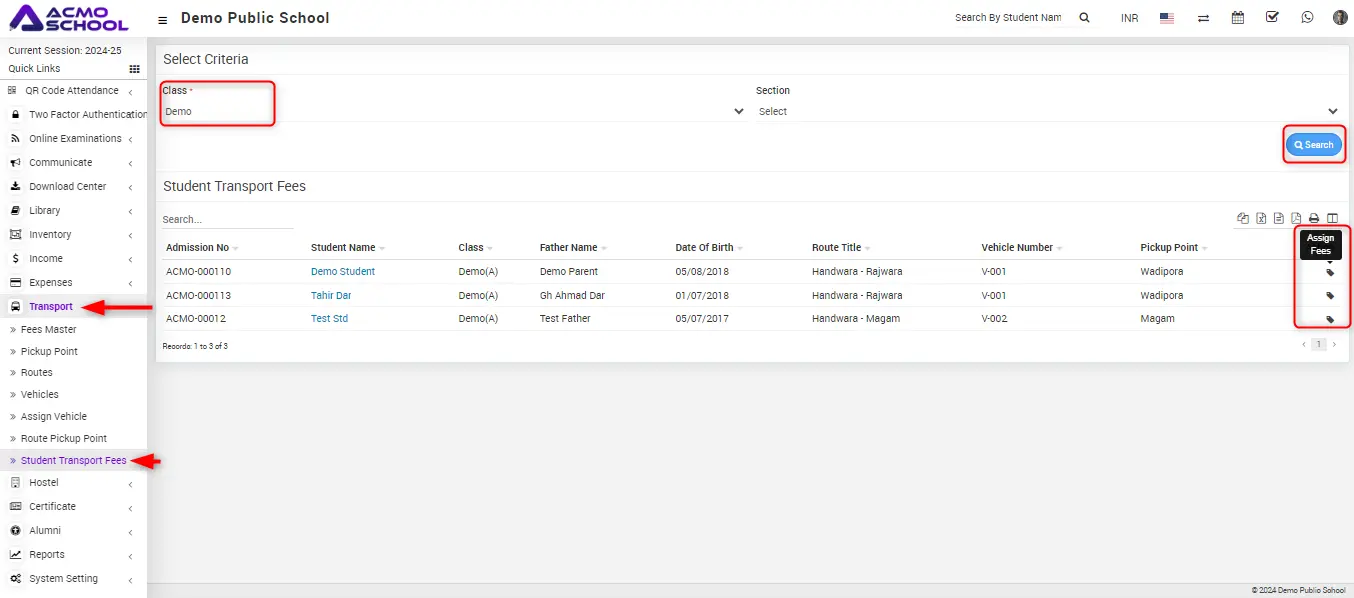Viewport: 1354px width, 598px height.
Task: Open the task checklist icon in header
Action: click(1272, 17)
